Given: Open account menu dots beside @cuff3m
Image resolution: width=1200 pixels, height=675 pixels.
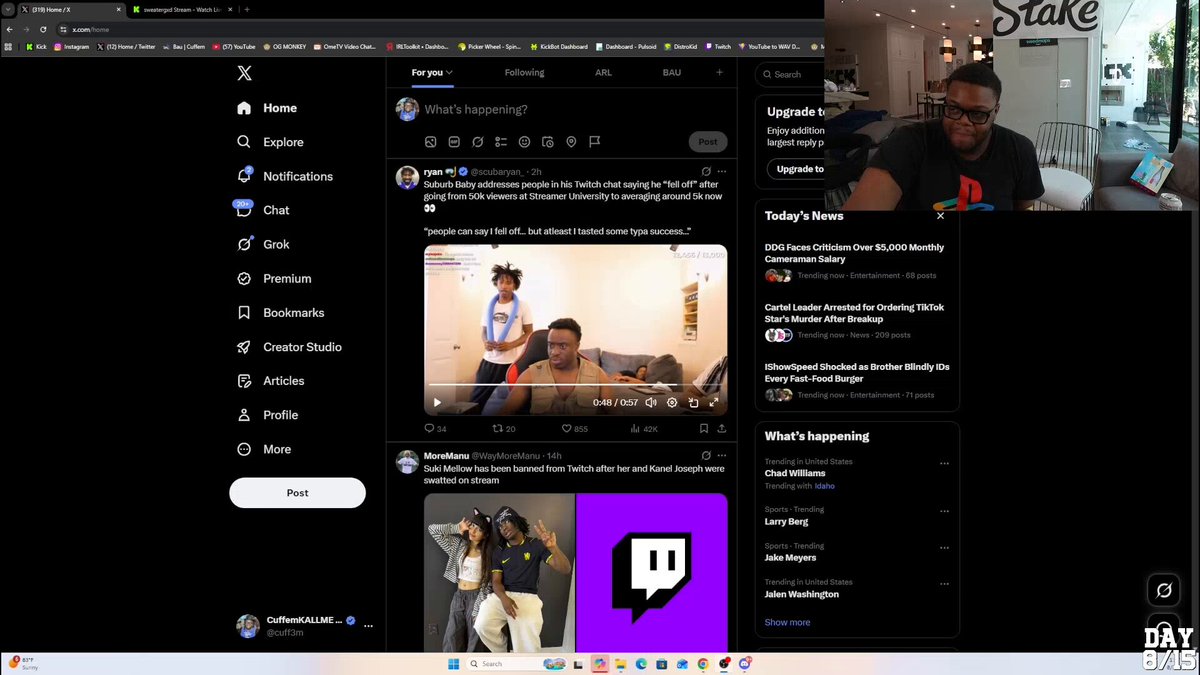Looking at the screenshot, I should coord(368,626).
